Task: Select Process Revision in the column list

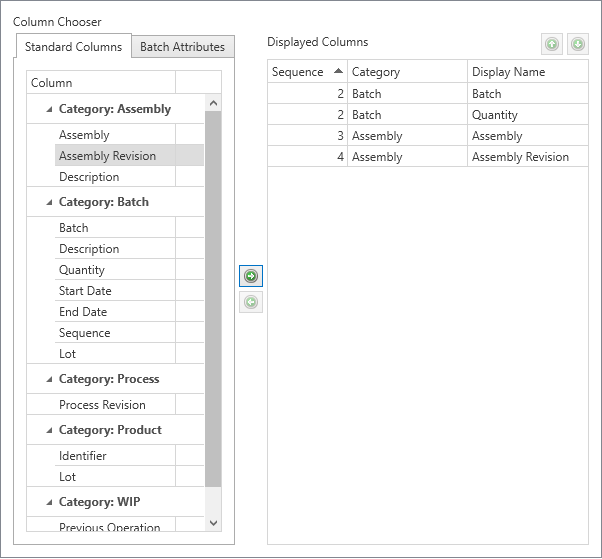Action: click(x=102, y=405)
